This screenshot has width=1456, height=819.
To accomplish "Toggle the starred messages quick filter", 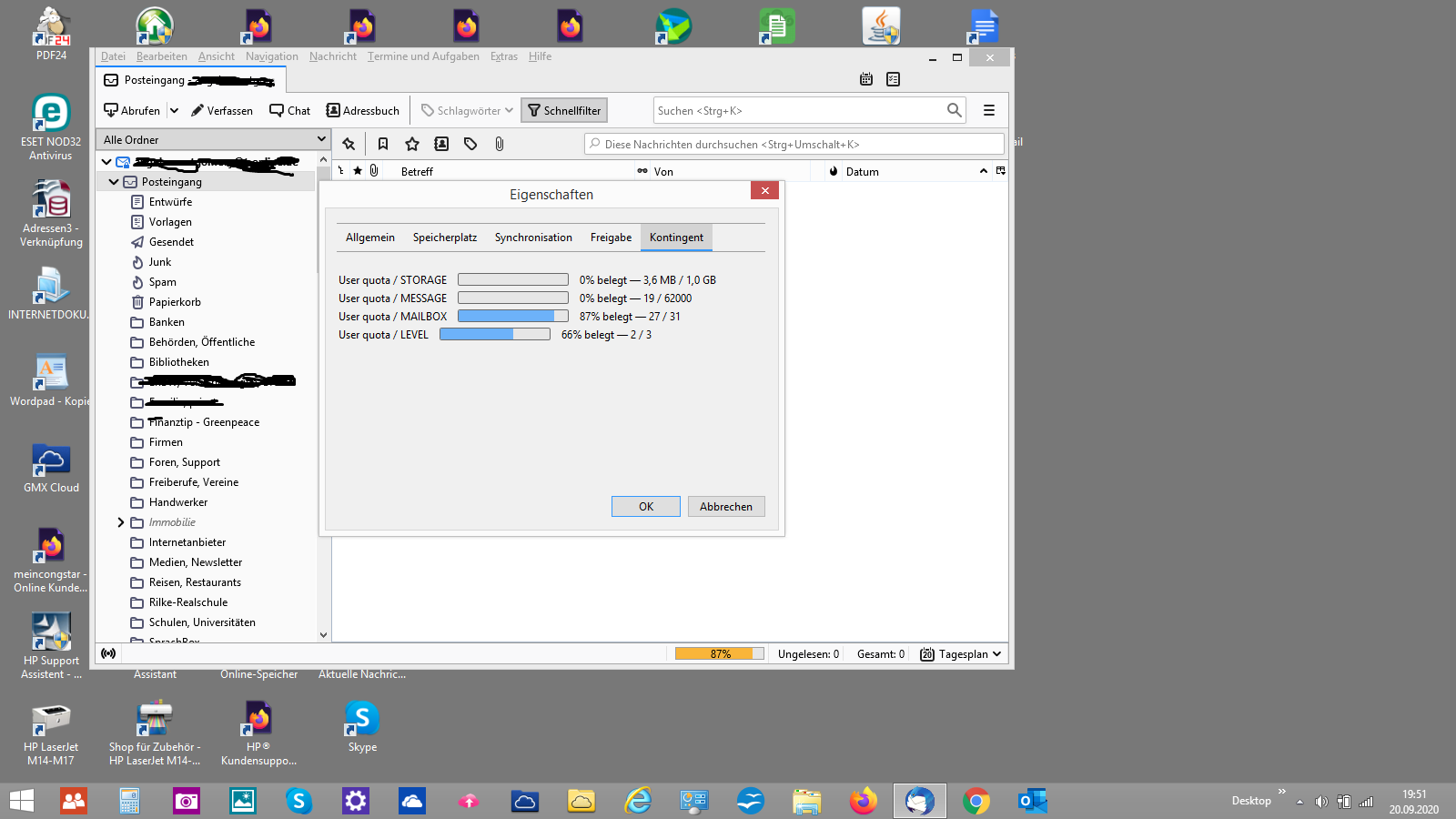I will tap(412, 144).
